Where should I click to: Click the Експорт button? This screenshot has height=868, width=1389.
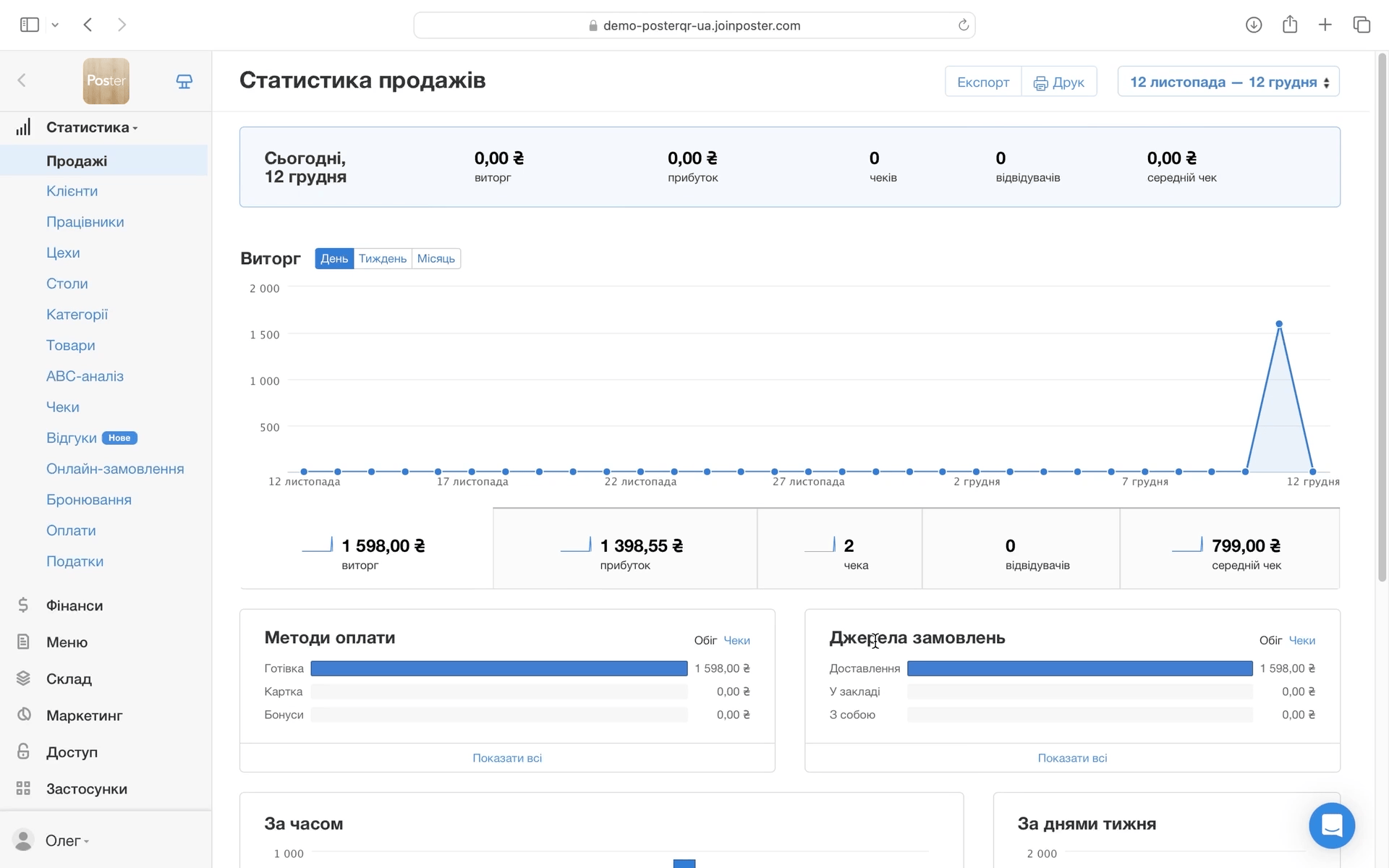[x=982, y=82]
